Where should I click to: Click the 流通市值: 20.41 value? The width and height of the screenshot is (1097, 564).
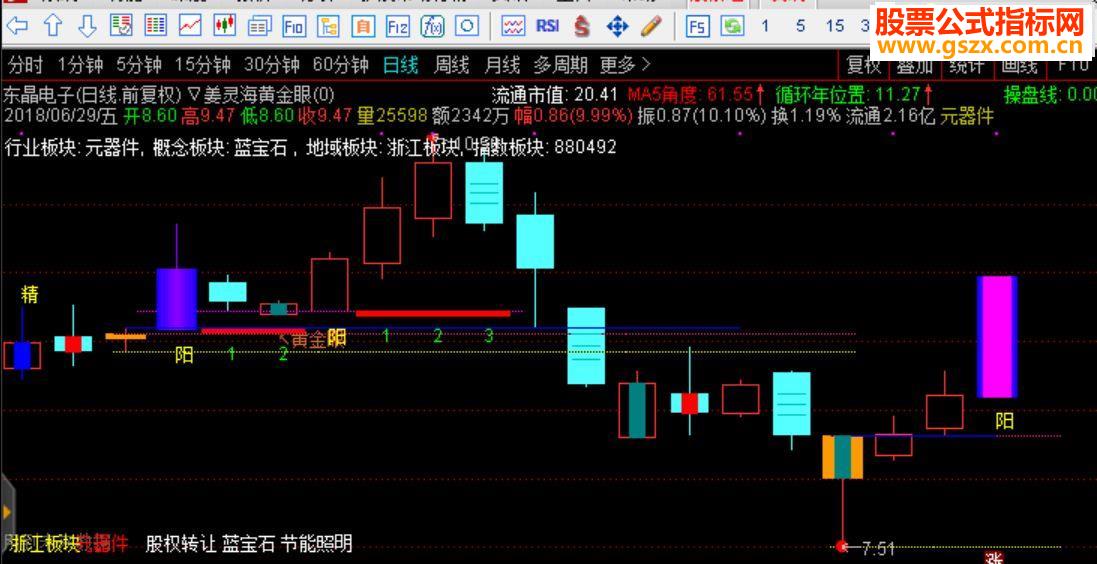point(555,94)
